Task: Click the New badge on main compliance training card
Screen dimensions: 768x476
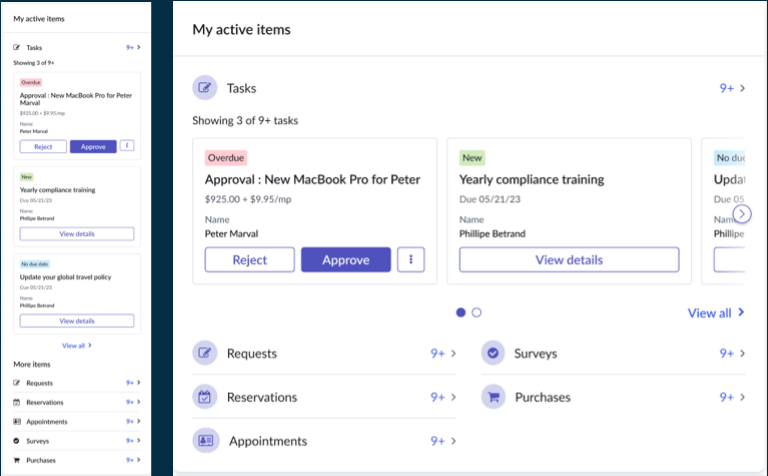Action: coord(472,158)
